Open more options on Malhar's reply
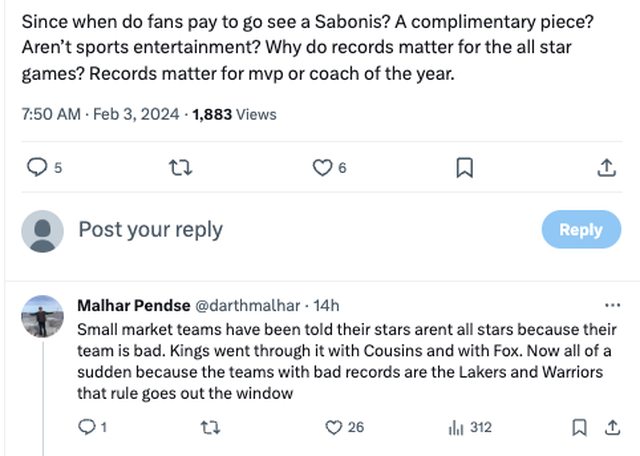The width and height of the screenshot is (640, 456). click(613, 305)
